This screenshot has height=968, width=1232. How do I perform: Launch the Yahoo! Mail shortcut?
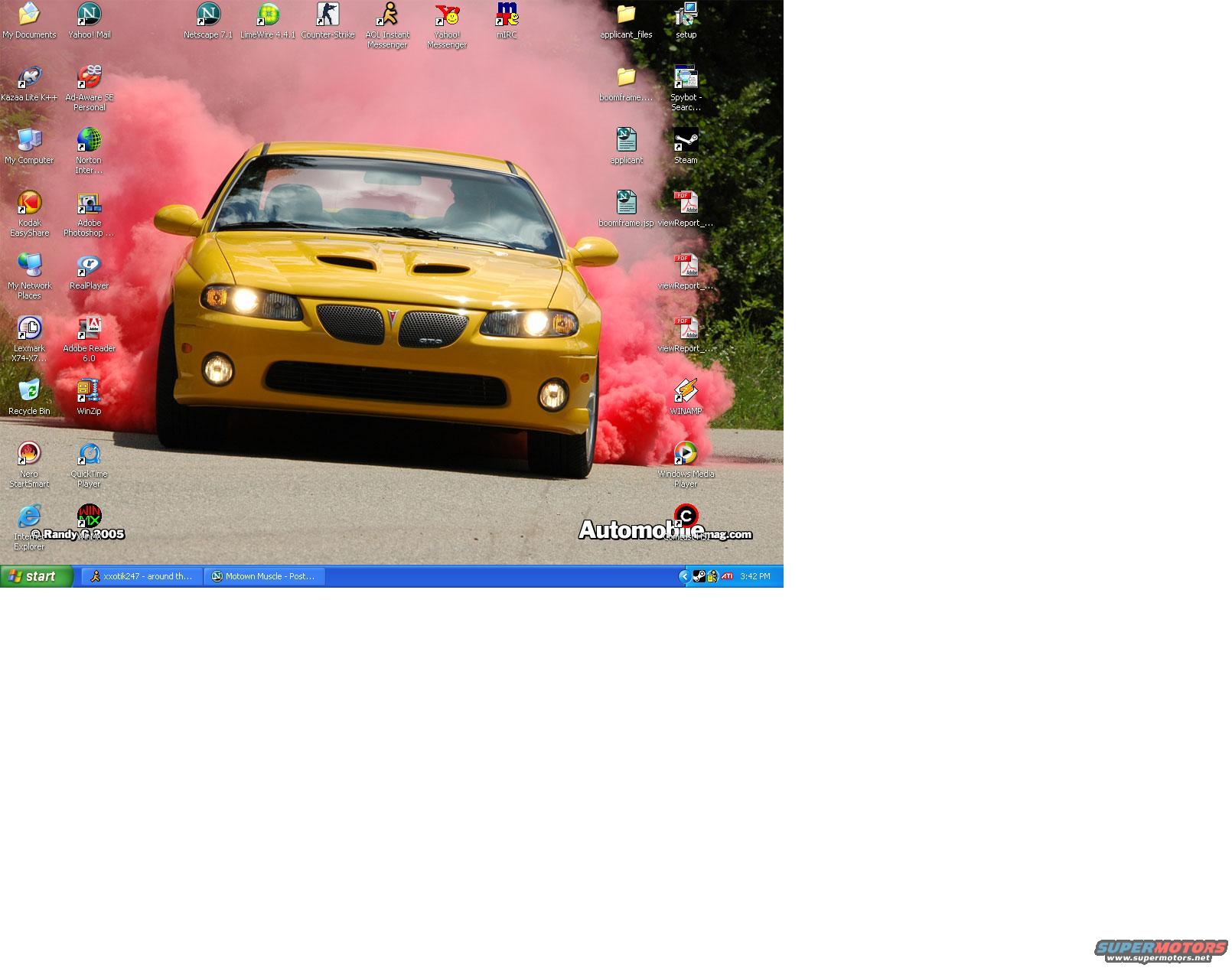[x=89, y=21]
